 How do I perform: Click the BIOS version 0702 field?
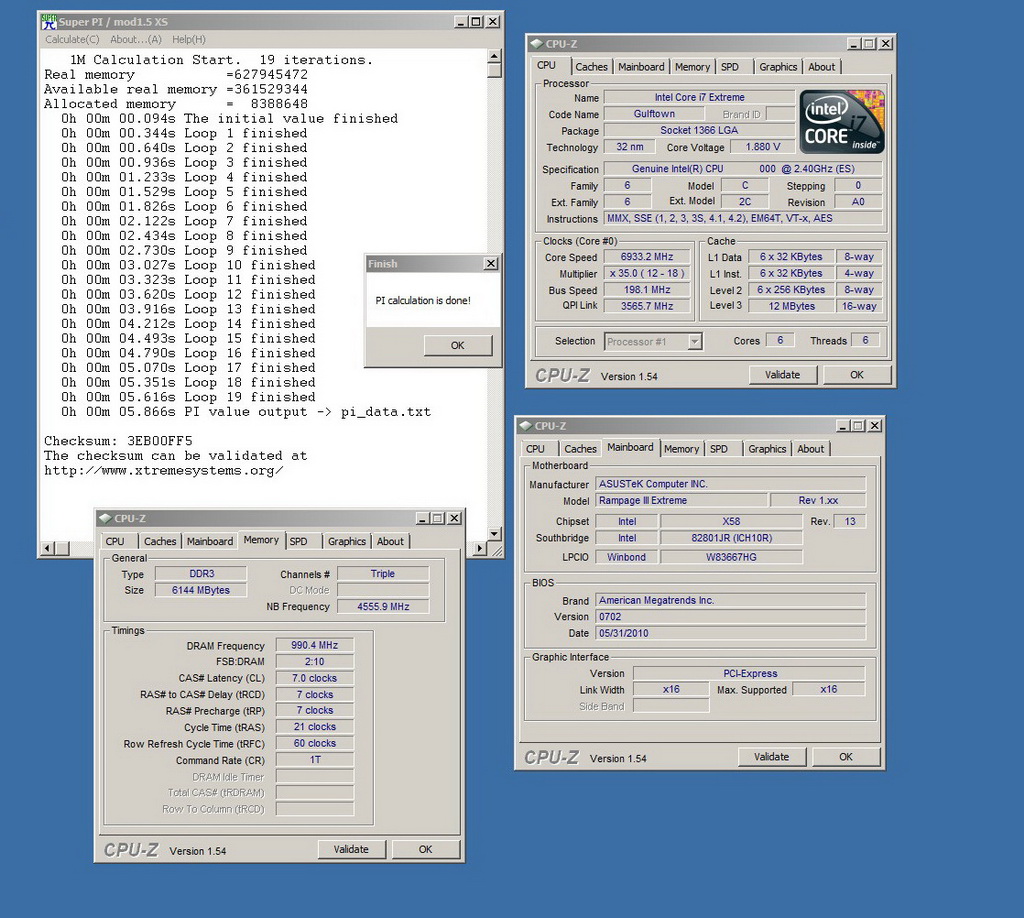pos(730,617)
